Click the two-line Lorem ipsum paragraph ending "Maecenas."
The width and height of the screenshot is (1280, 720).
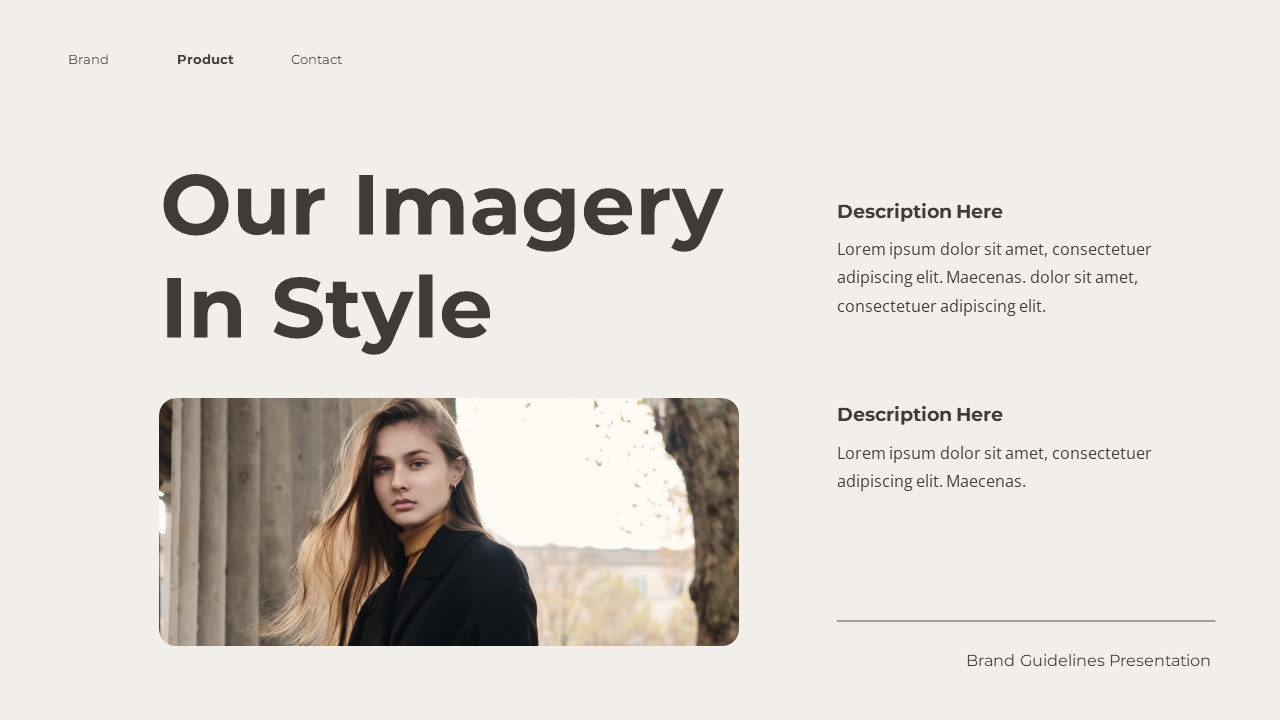click(x=994, y=467)
